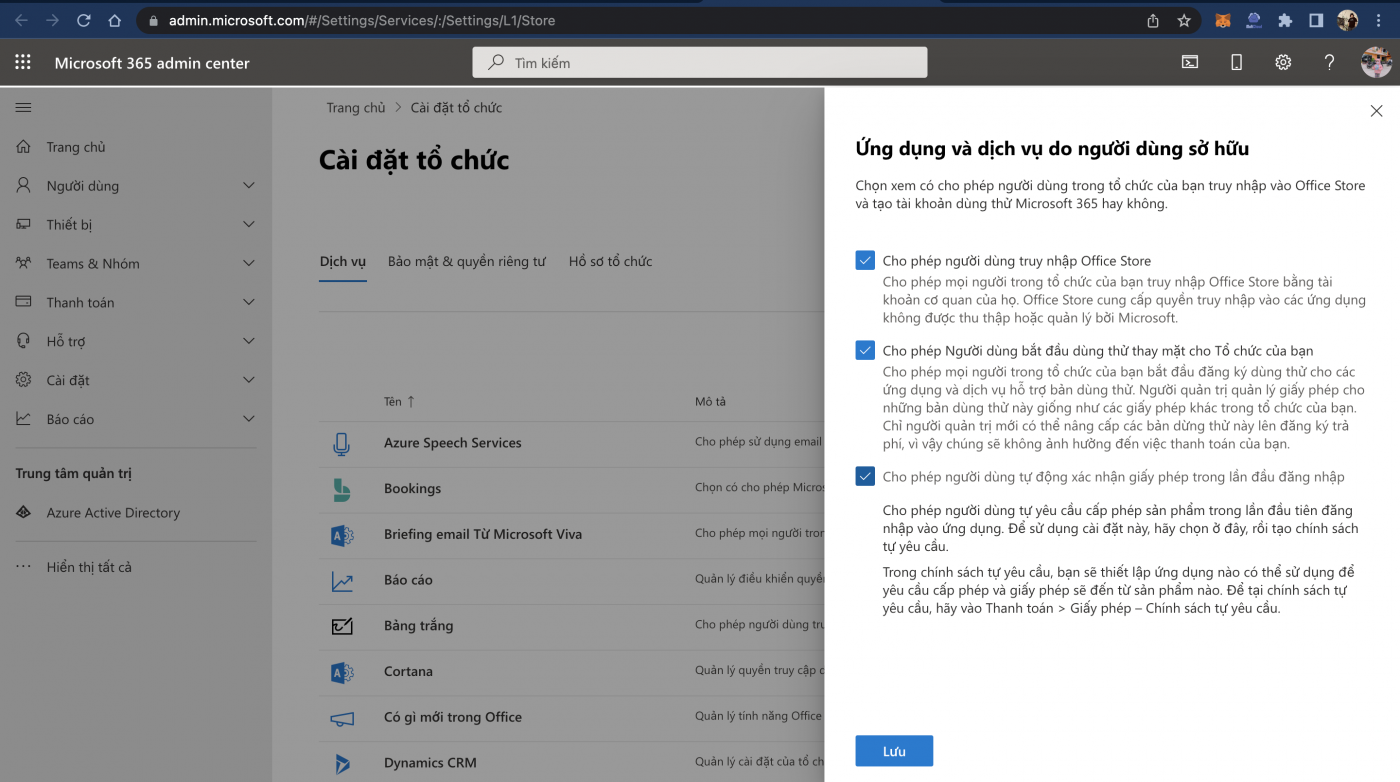Expand the Cài đặt chevron
Viewport: 1400px width, 782px height.
(x=249, y=380)
